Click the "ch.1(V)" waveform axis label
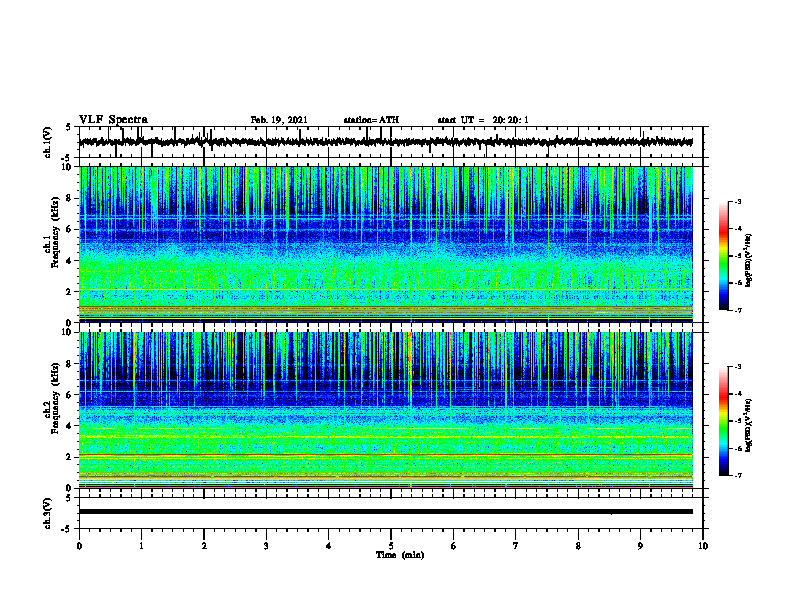 [48, 142]
